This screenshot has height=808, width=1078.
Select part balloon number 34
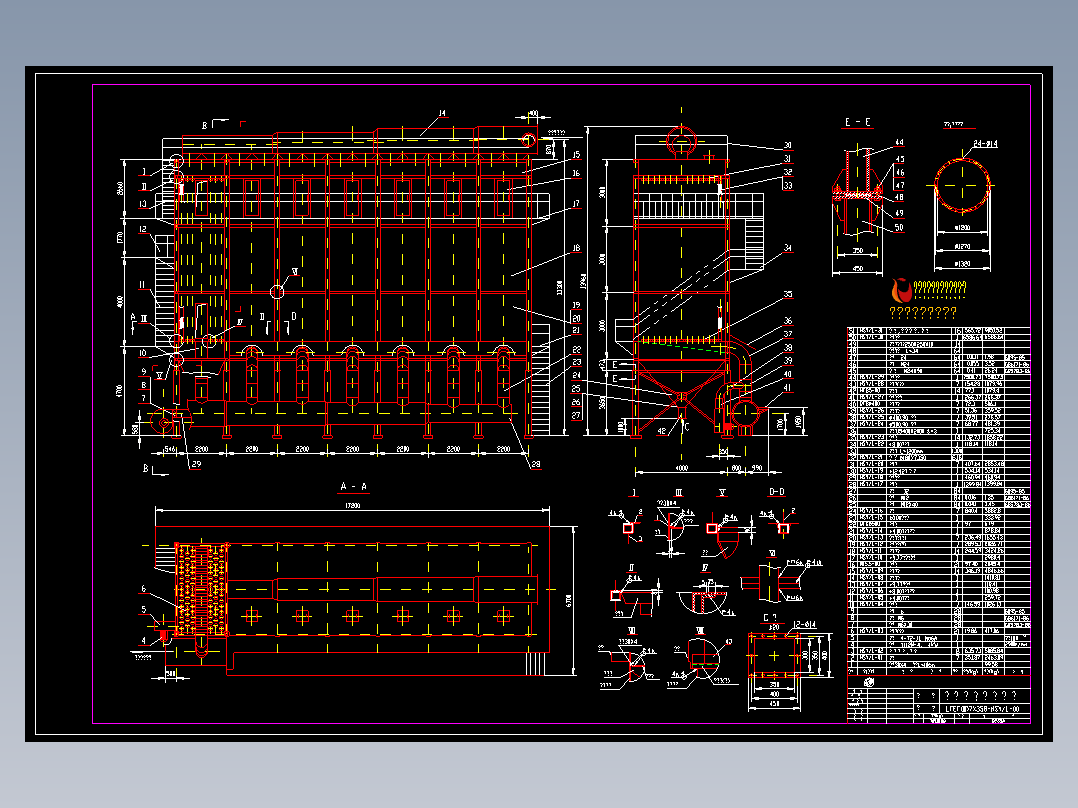(787, 248)
